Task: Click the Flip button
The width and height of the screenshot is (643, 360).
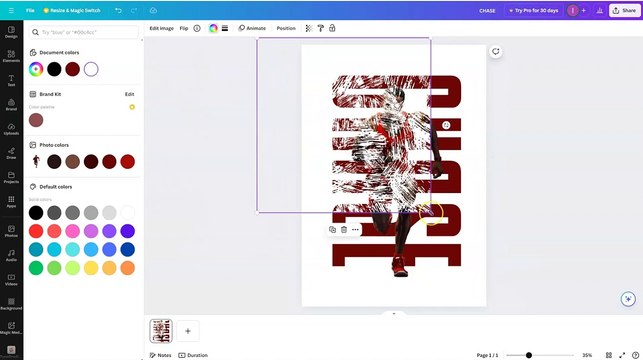Action: [x=184, y=28]
